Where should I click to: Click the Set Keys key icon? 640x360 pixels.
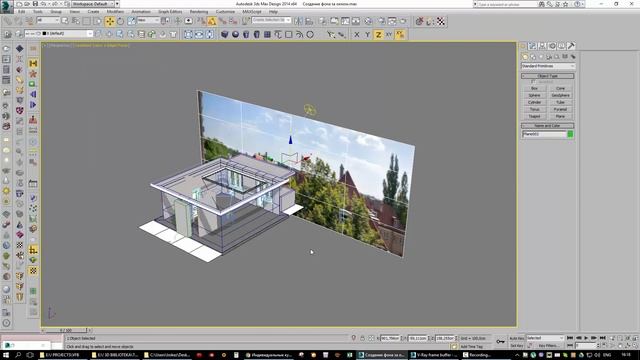tap(500, 341)
